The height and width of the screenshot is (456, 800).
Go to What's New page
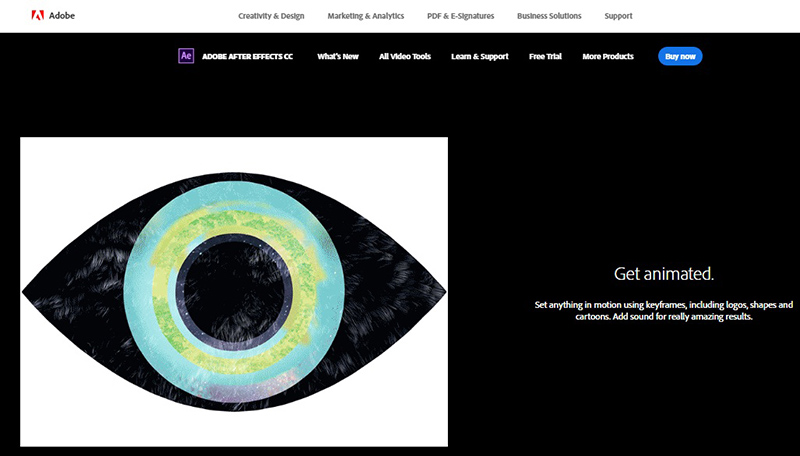[x=338, y=57]
